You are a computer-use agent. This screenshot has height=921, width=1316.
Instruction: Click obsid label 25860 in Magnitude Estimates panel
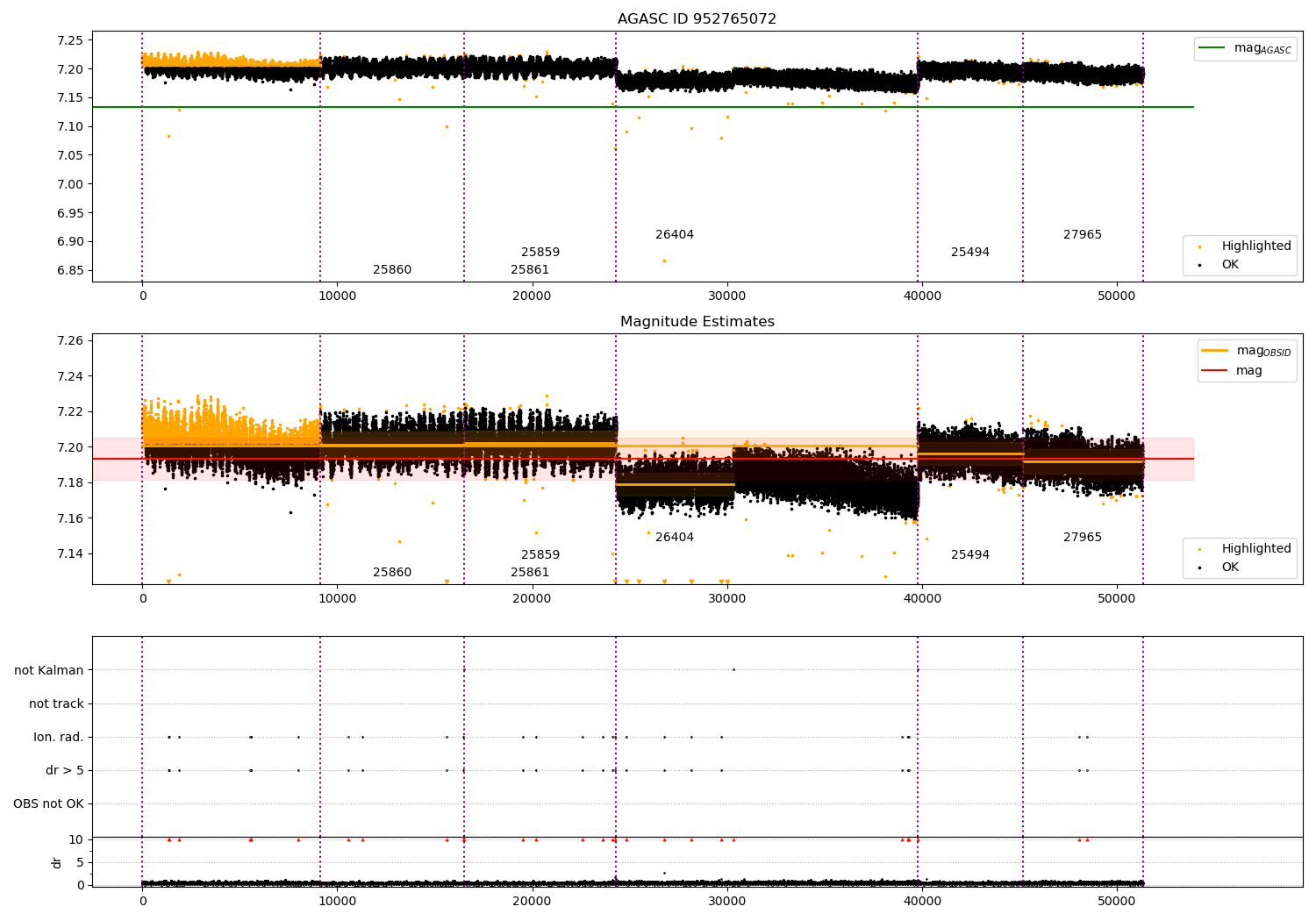pos(392,573)
